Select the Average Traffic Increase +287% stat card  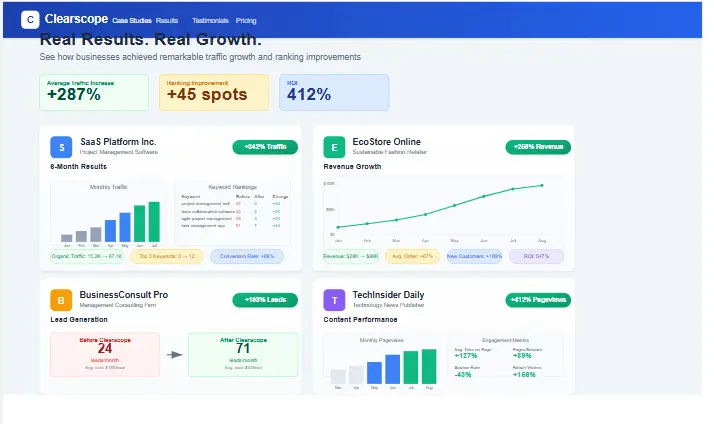94,92
